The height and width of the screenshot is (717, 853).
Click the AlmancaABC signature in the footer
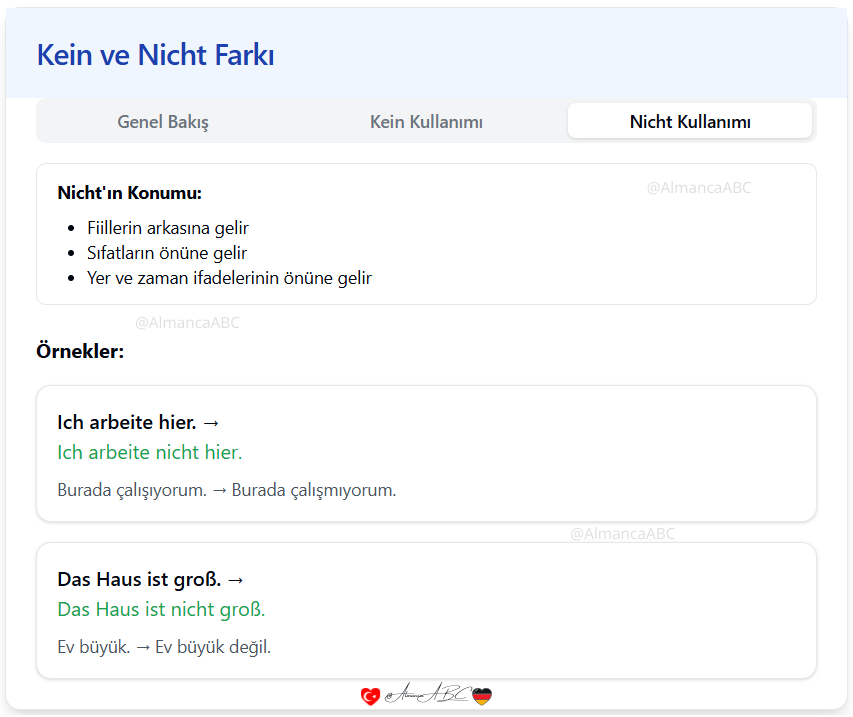pyautogui.click(x=427, y=693)
